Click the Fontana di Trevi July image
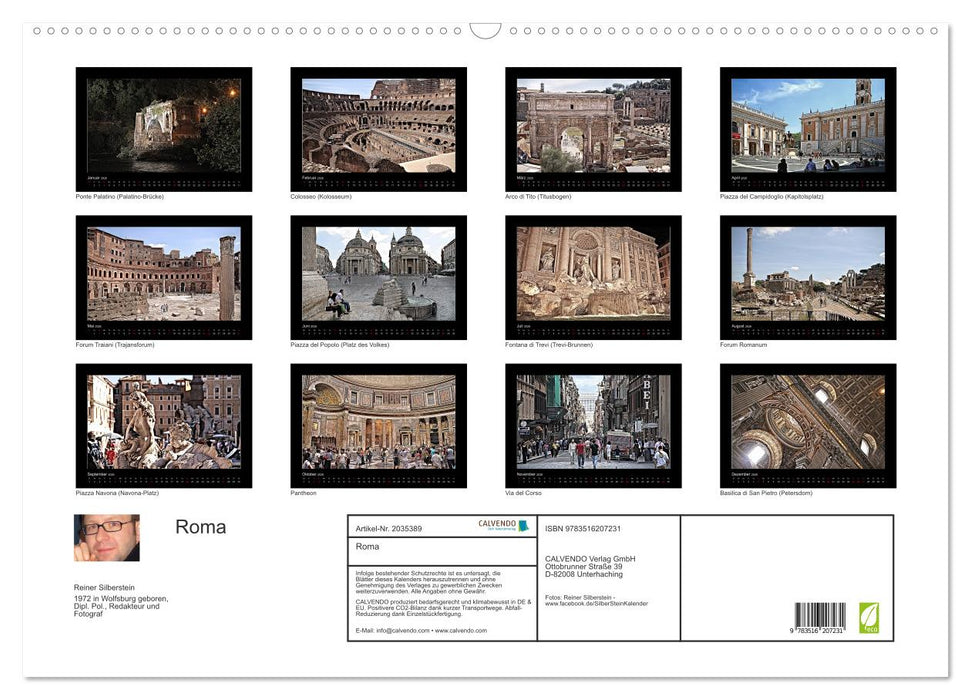The image size is (971, 700). (592, 276)
